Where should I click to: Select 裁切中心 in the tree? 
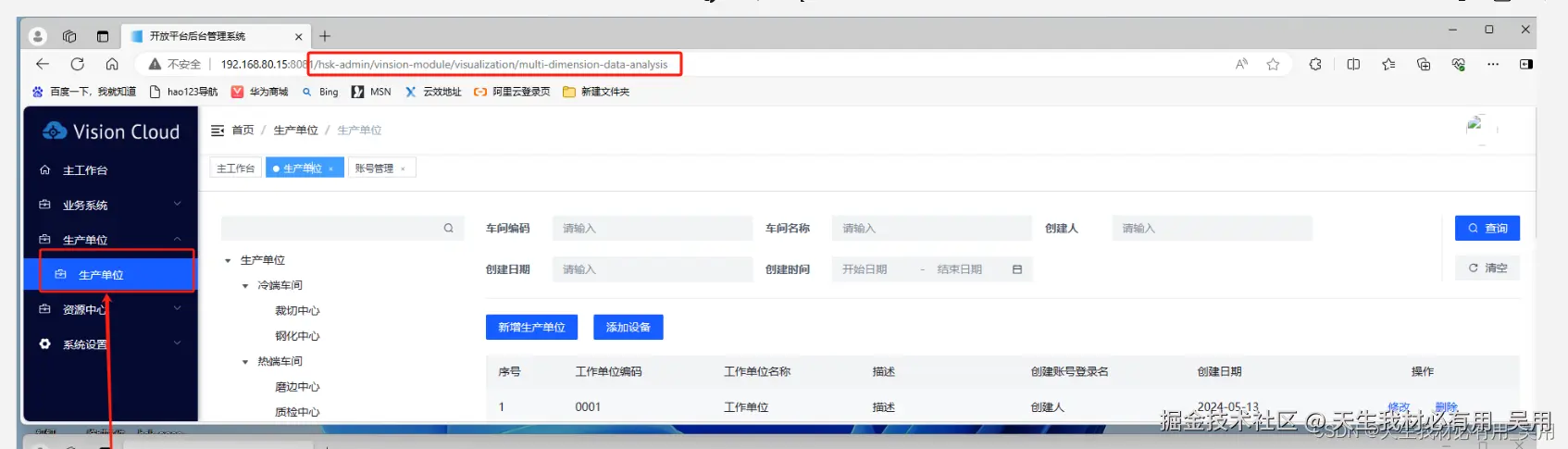click(x=297, y=311)
